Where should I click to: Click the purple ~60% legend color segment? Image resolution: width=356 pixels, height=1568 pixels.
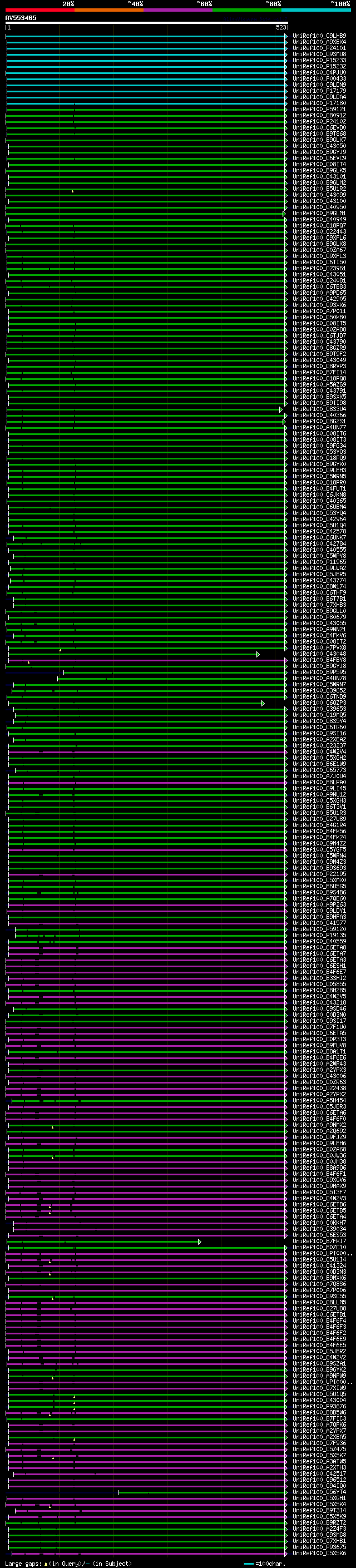tap(179, 10)
